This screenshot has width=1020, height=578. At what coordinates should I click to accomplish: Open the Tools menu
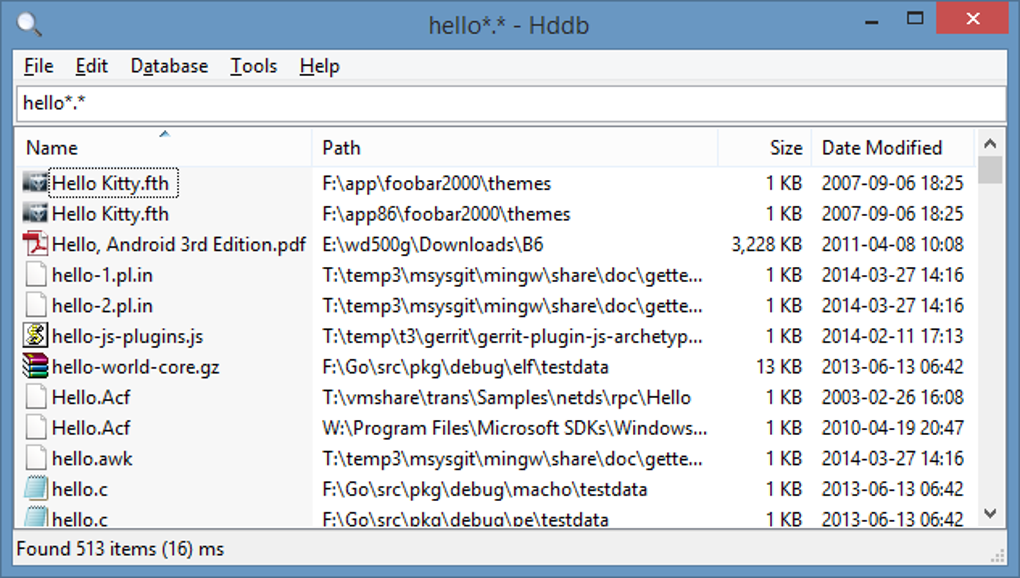click(x=253, y=66)
